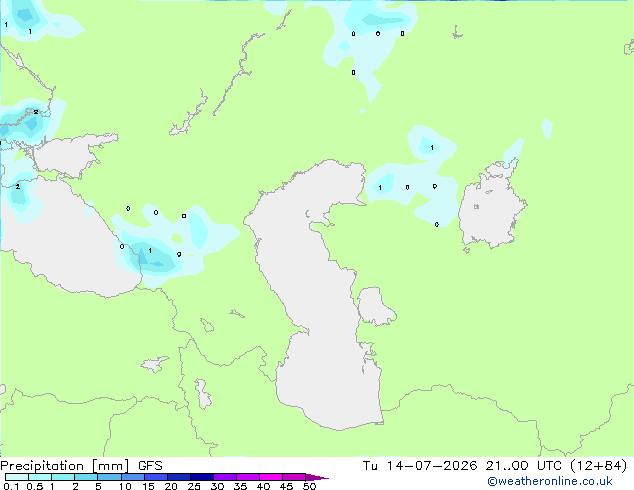Open the weatheronline.co.uk link
Screen dimensions: 634x490
pyautogui.click(x=550, y=481)
